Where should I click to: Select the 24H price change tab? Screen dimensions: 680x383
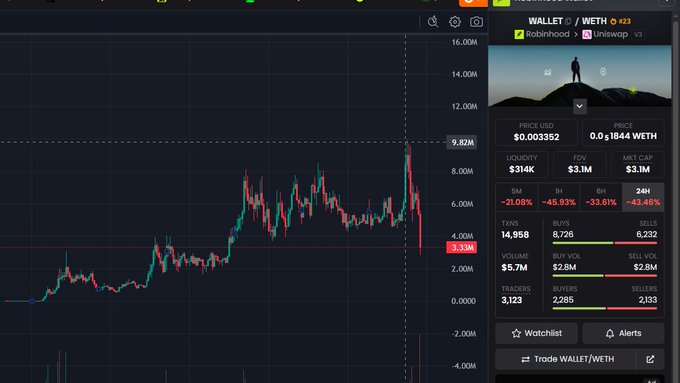(643, 197)
